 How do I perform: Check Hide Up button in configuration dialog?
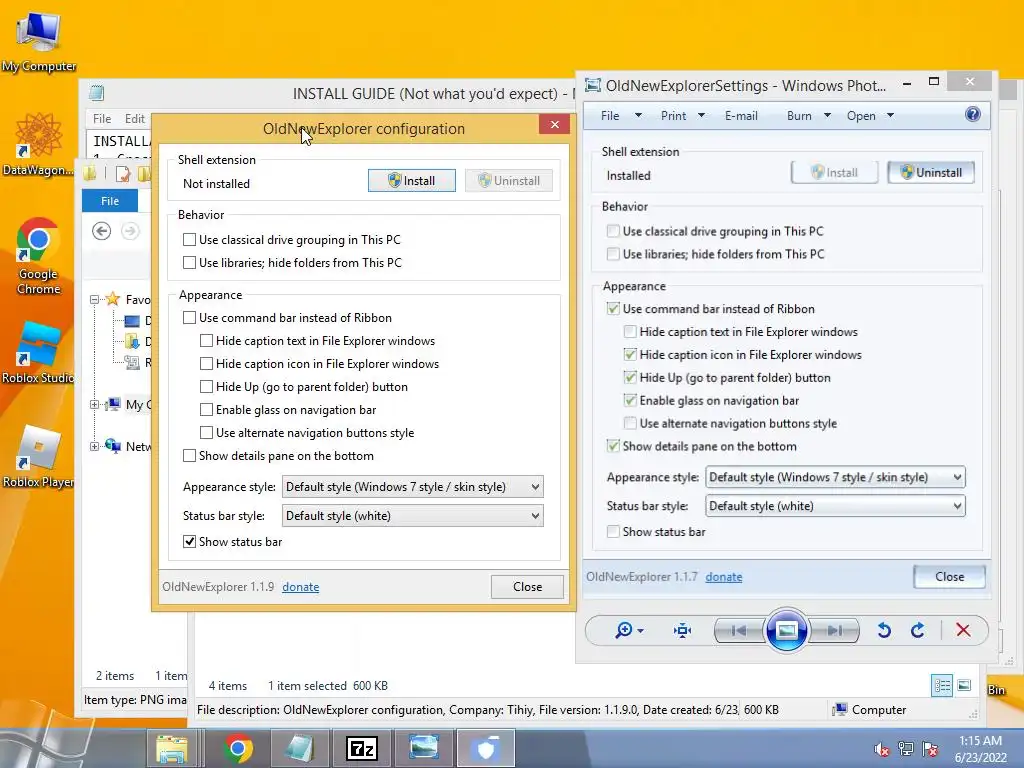(x=206, y=387)
